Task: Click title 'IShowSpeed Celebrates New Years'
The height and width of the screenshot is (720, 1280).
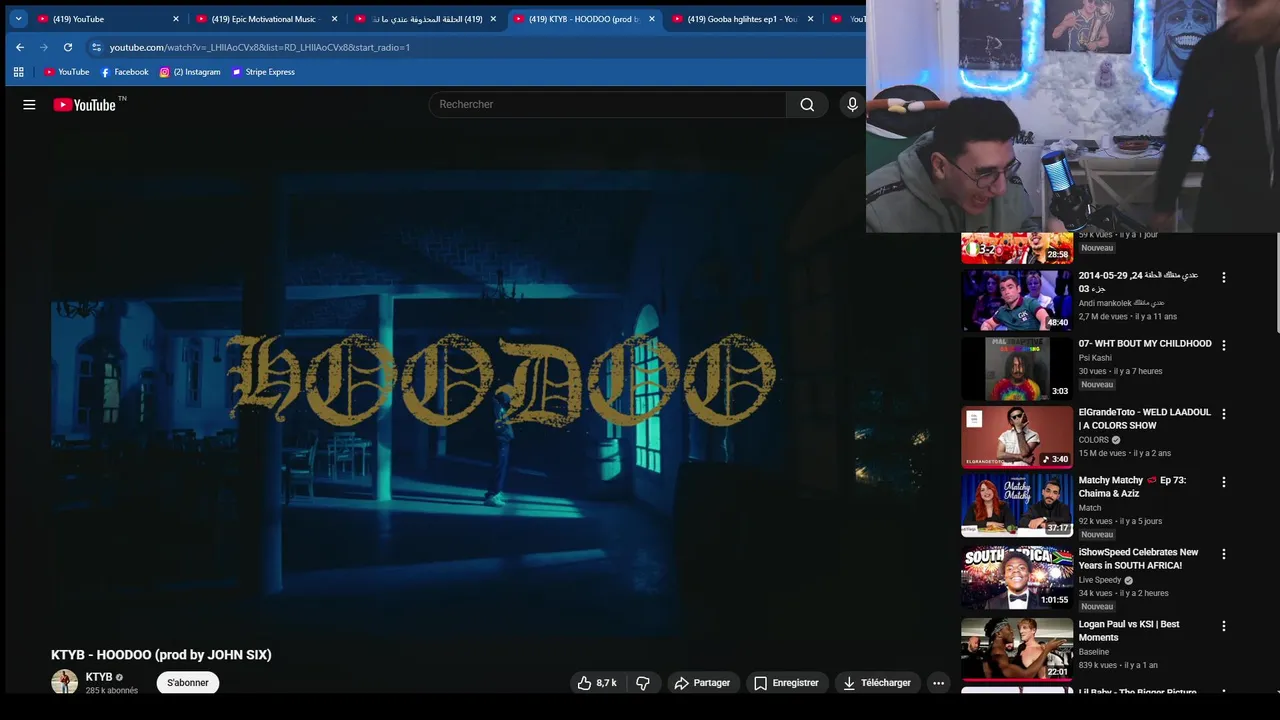Action: pyautogui.click(x=1139, y=559)
